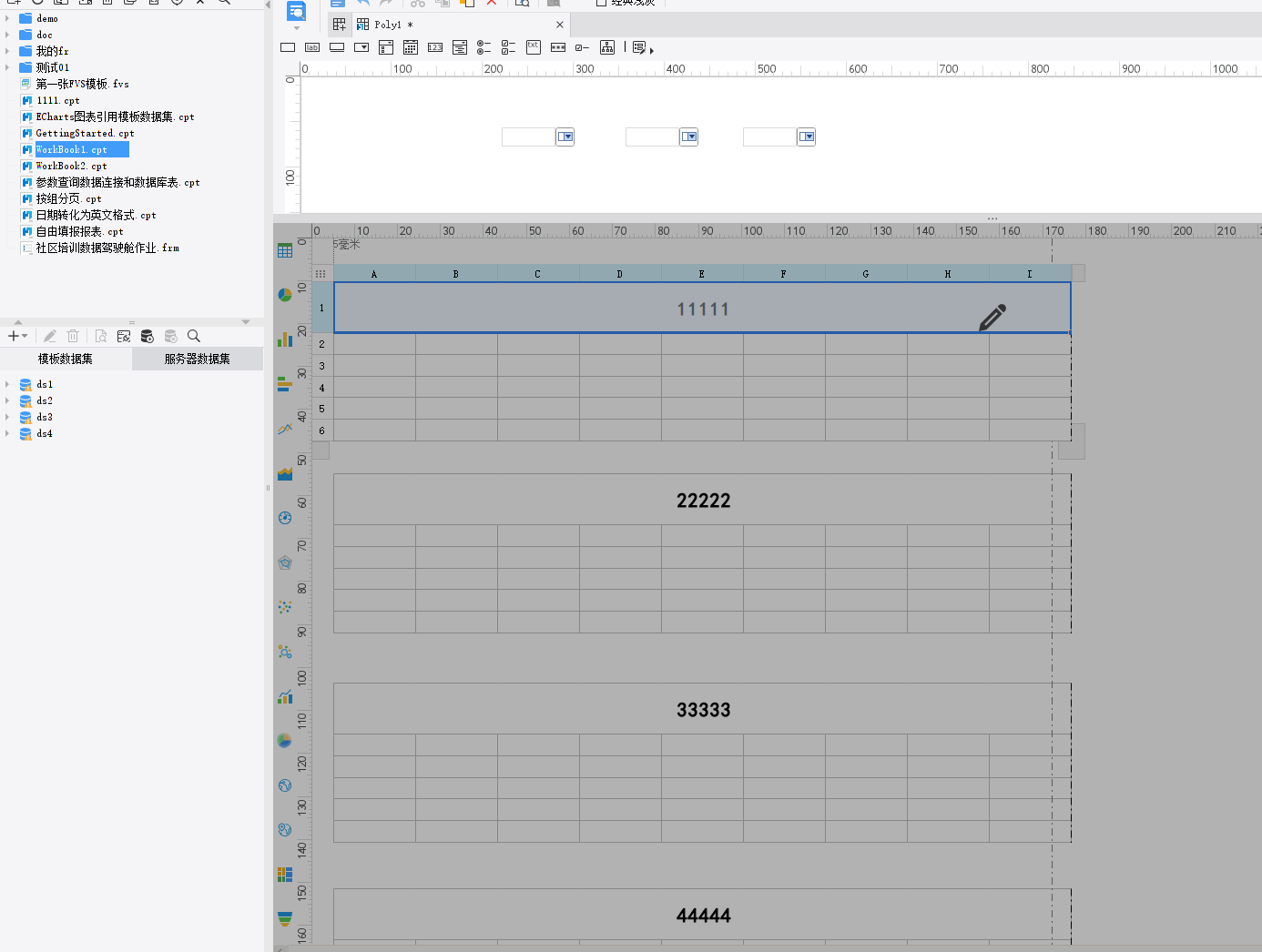Insert a report table block

click(285, 250)
